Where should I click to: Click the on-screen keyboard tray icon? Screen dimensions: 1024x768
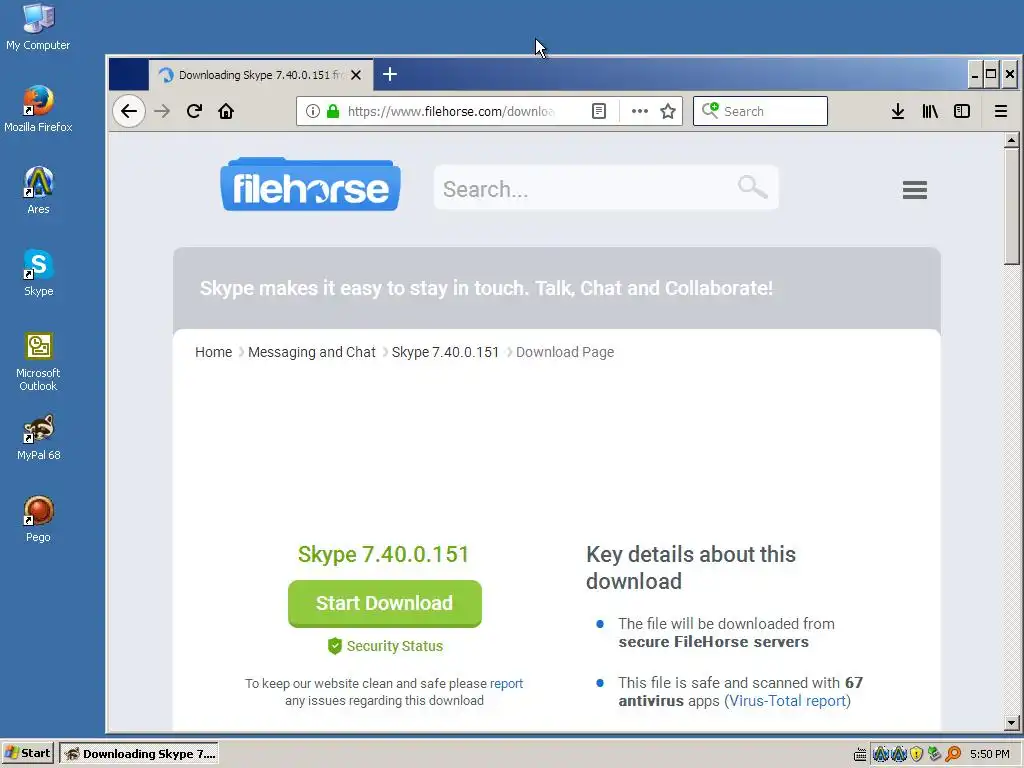pyautogui.click(x=860, y=754)
